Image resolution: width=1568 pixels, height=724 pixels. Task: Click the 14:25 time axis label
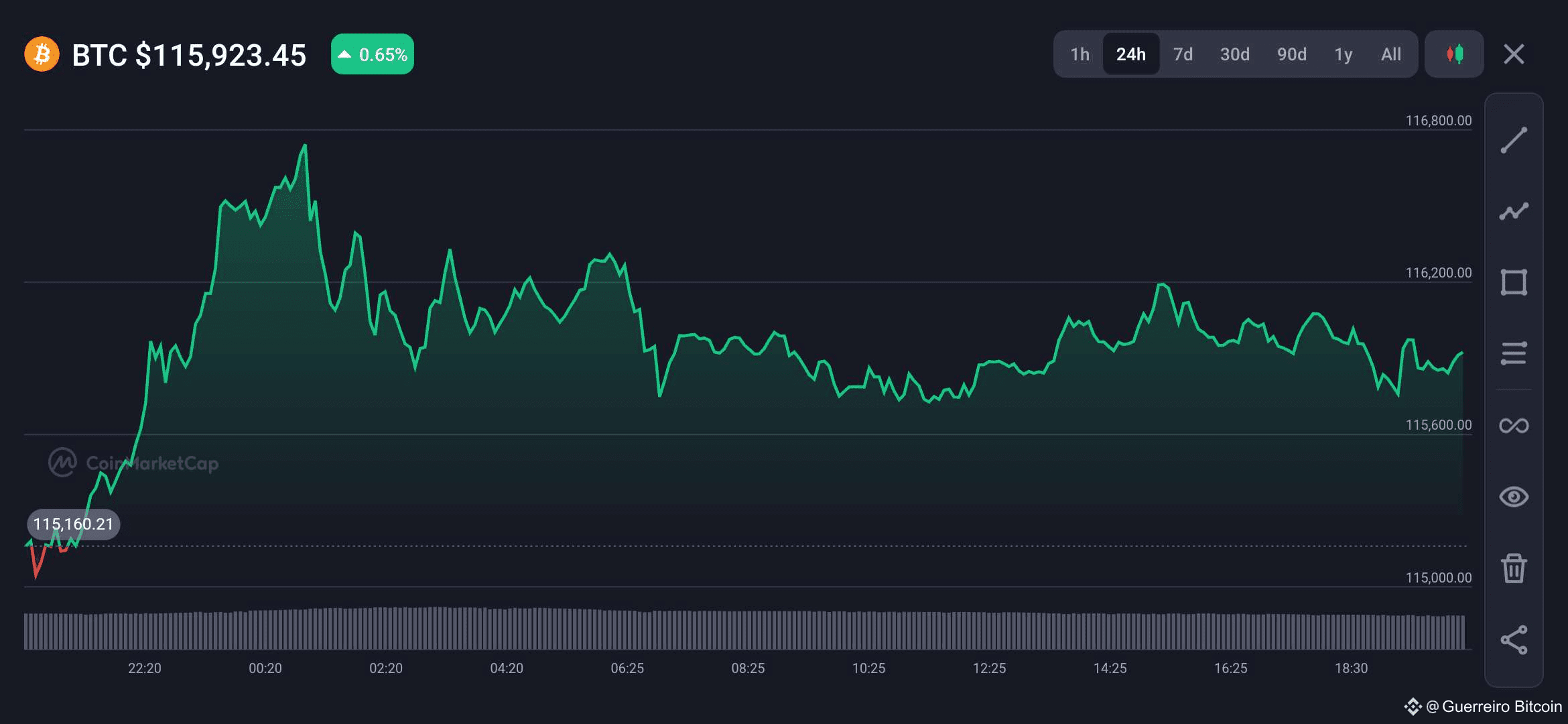[1110, 668]
